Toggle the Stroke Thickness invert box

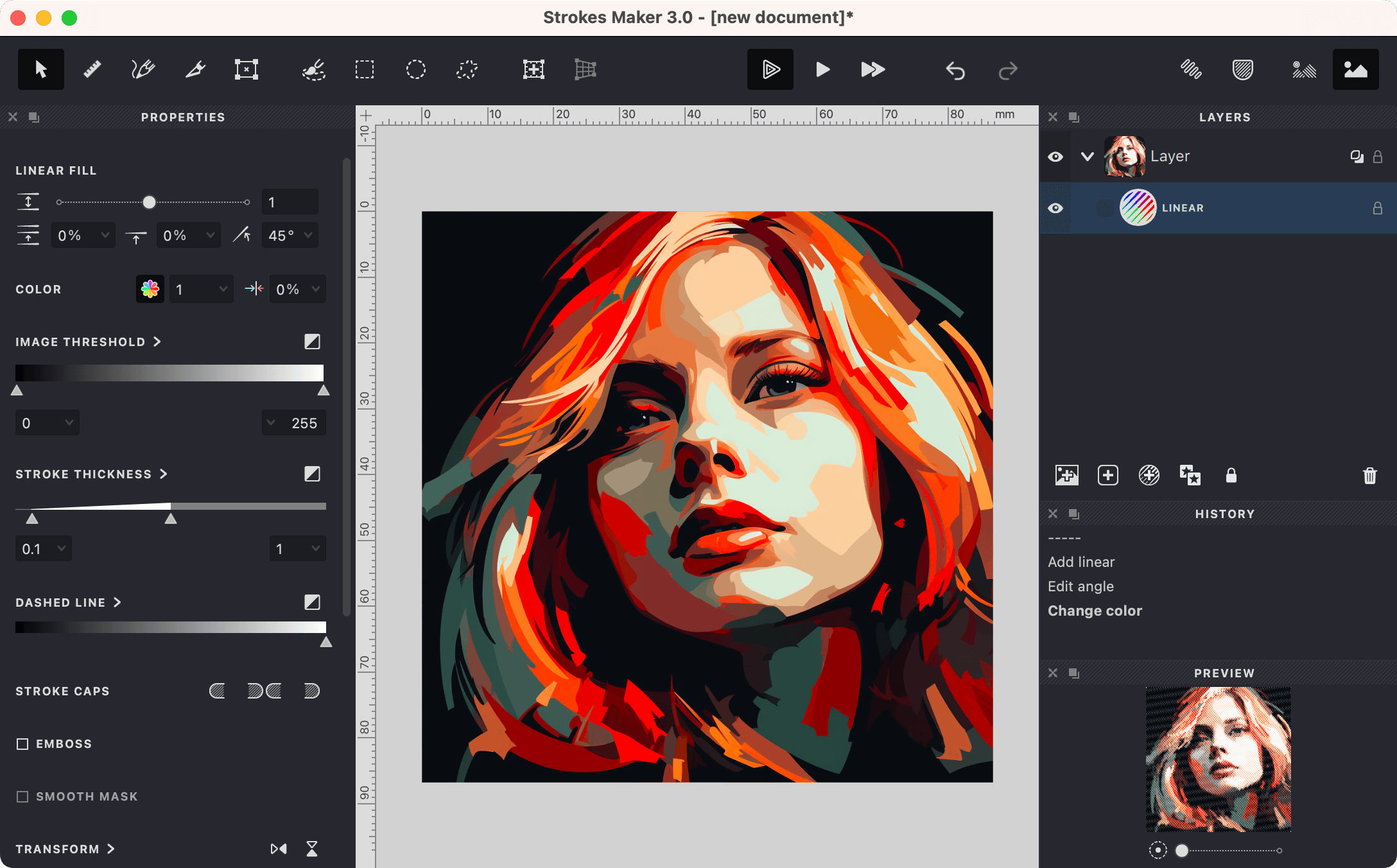pos(312,474)
